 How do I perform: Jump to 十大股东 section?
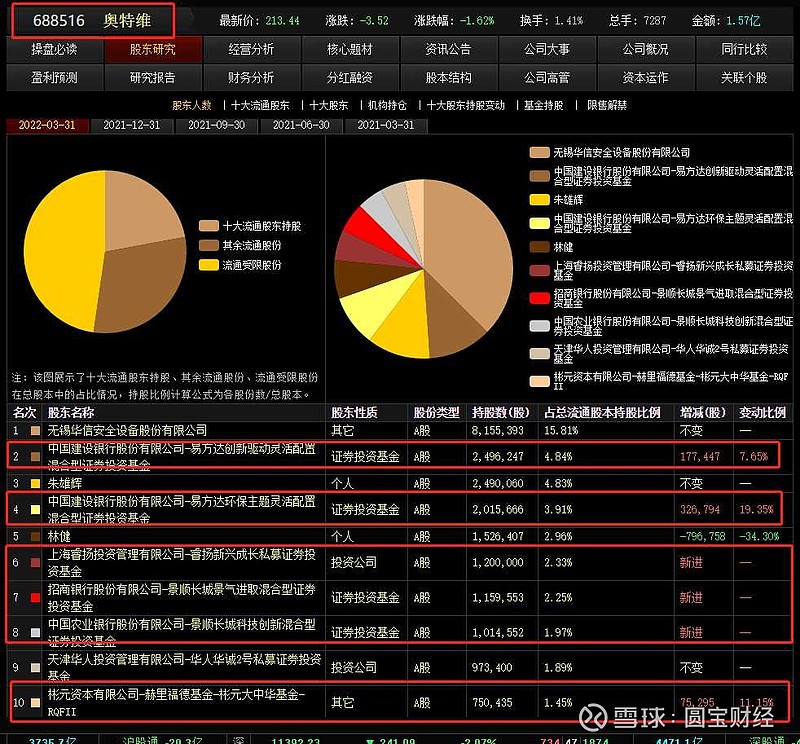(329, 106)
